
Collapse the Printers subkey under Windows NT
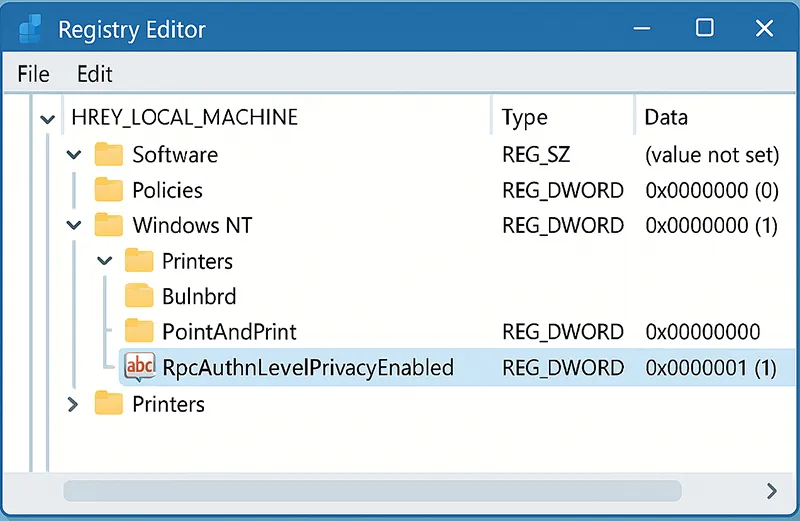point(105,261)
